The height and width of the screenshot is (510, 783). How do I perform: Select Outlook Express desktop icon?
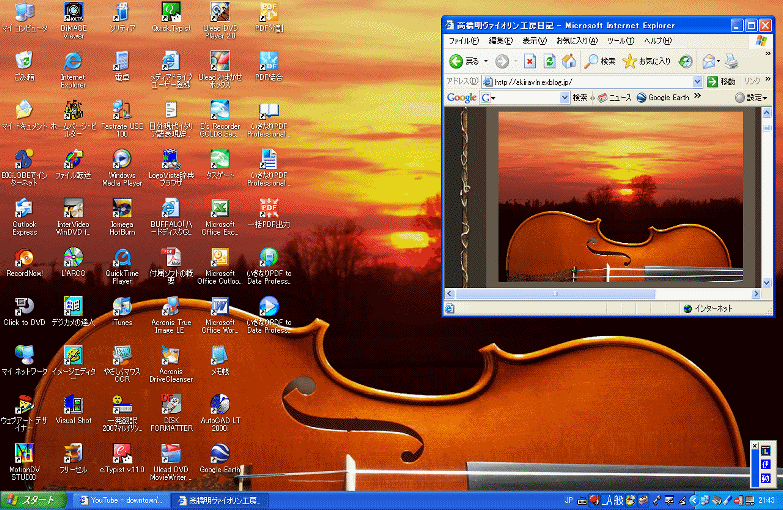[x=24, y=217]
